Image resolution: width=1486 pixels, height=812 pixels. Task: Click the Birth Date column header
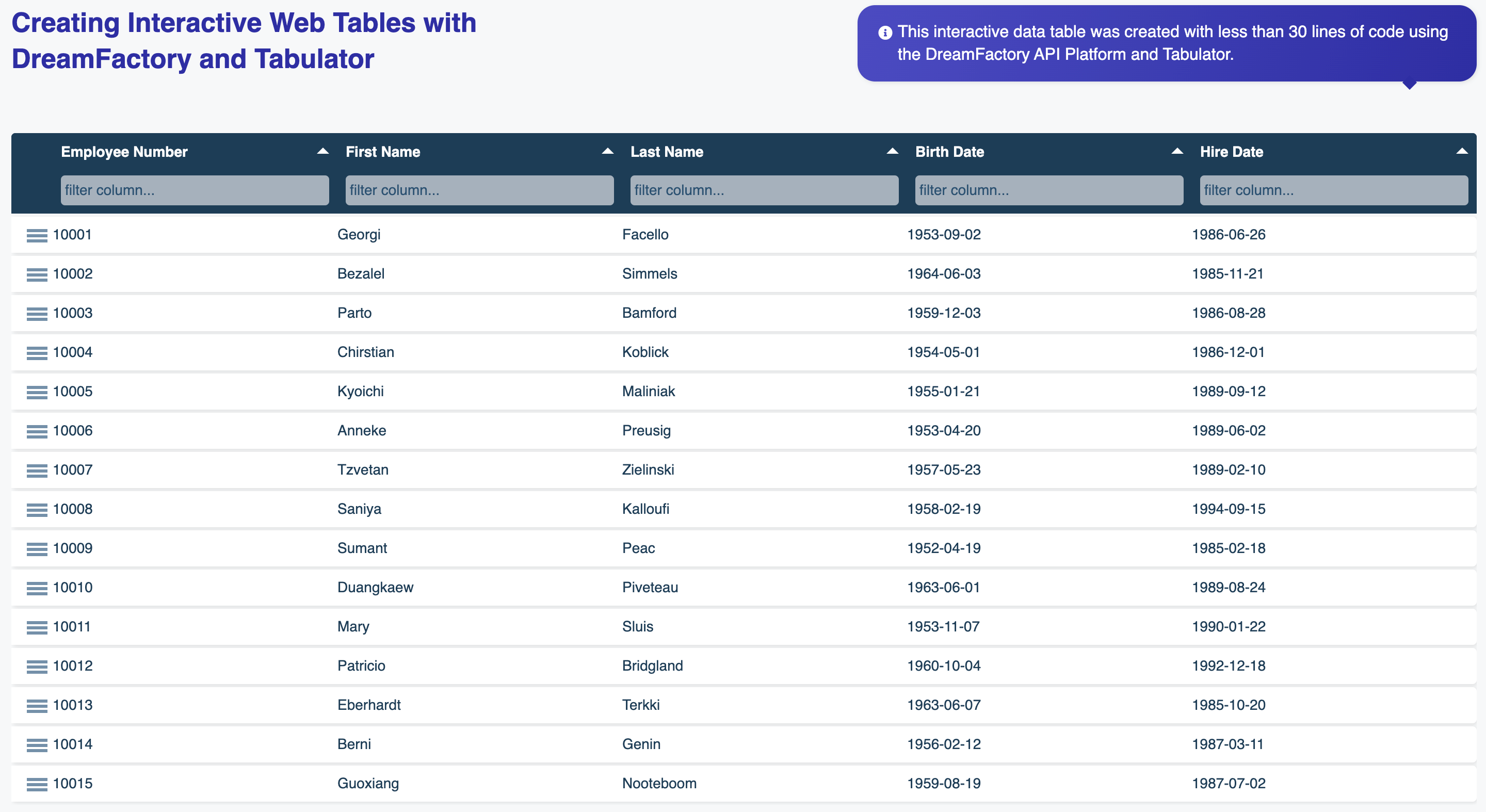pyautogui.click(x=949, y=152)
